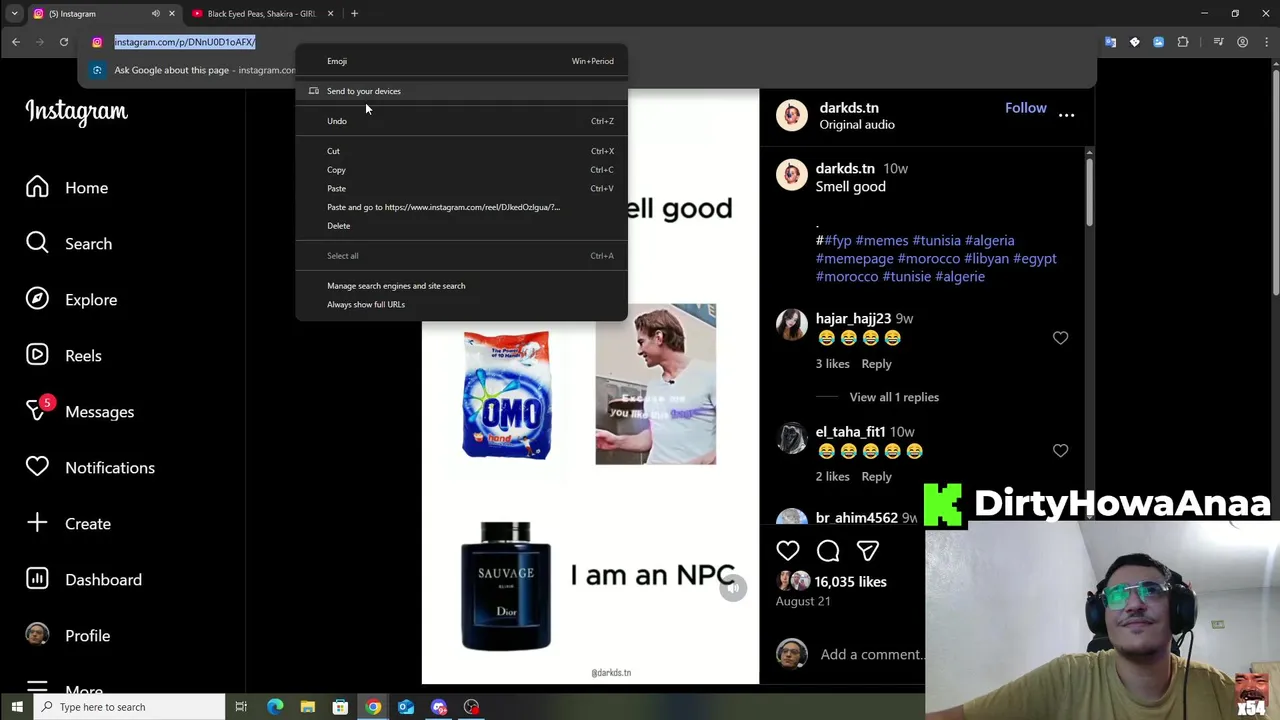Click the Instagram logo wordmark
Viewport: 1280px width, 720px height.
click(x=76, y=111)
